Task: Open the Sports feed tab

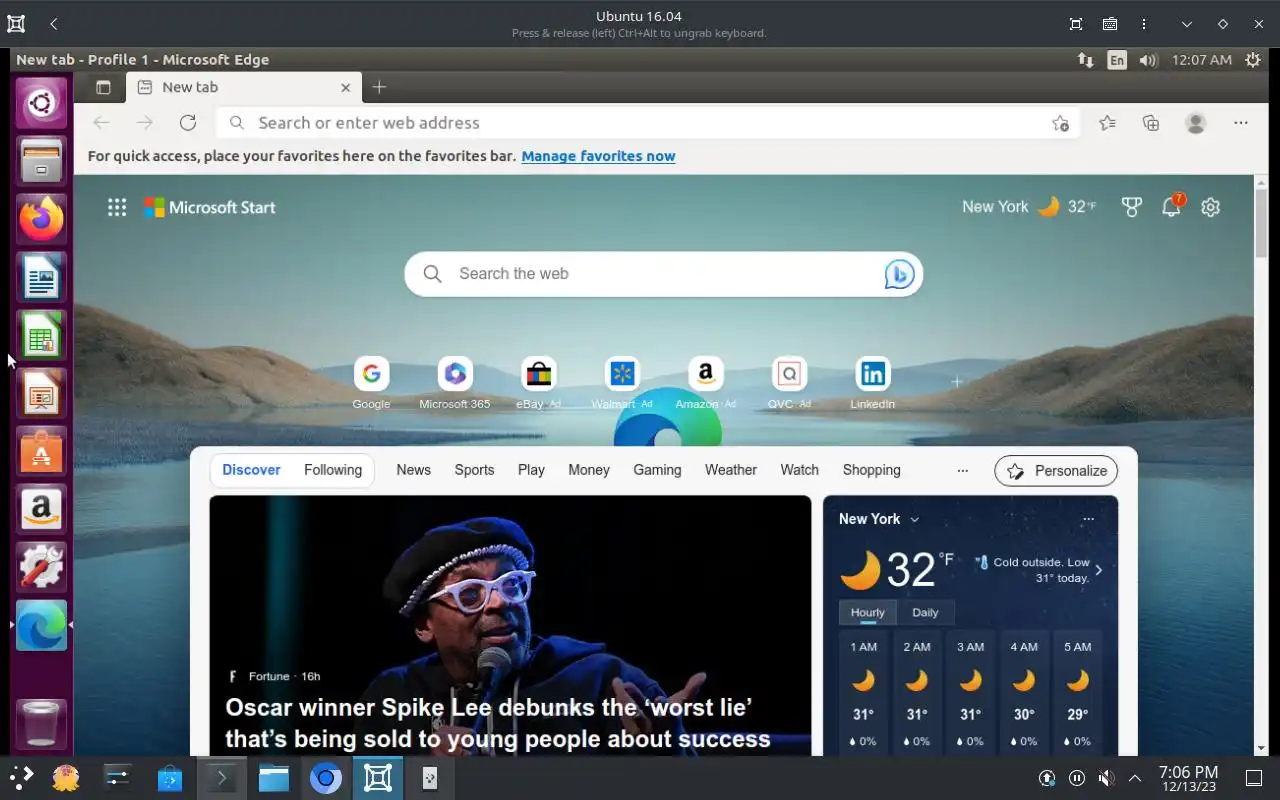Action: click(474, 470)
